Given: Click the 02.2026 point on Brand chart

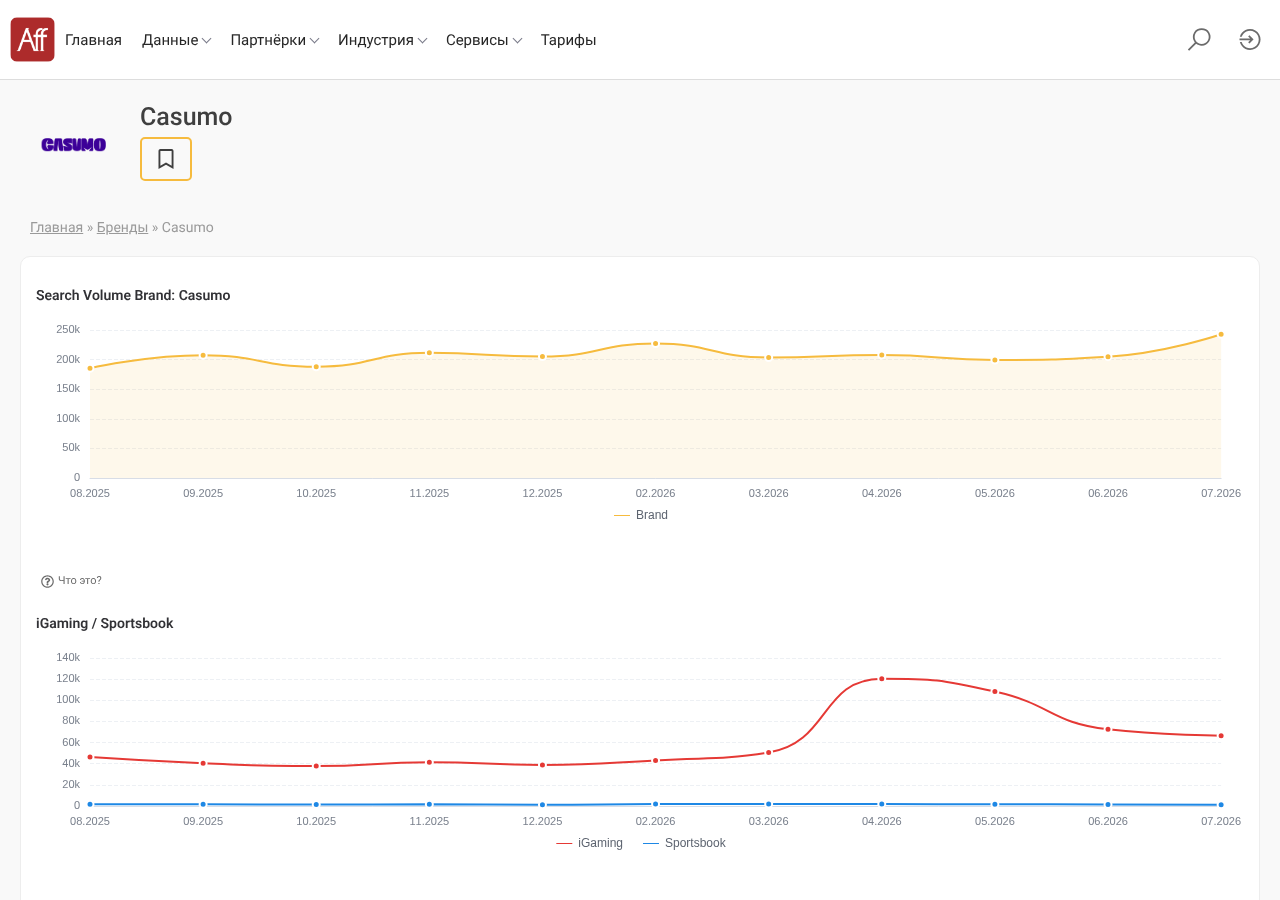Looking at the screenshot, I should (x=656, y=343).
